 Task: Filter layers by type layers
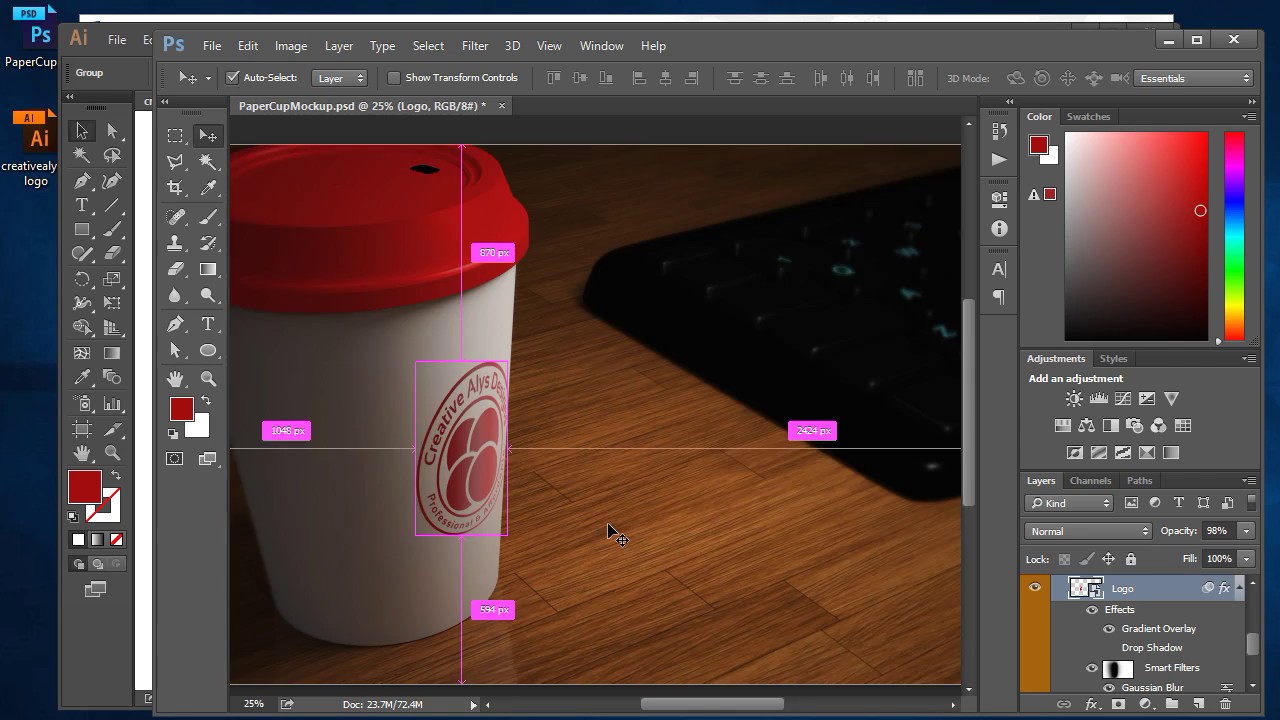[x=1179, y=503]
